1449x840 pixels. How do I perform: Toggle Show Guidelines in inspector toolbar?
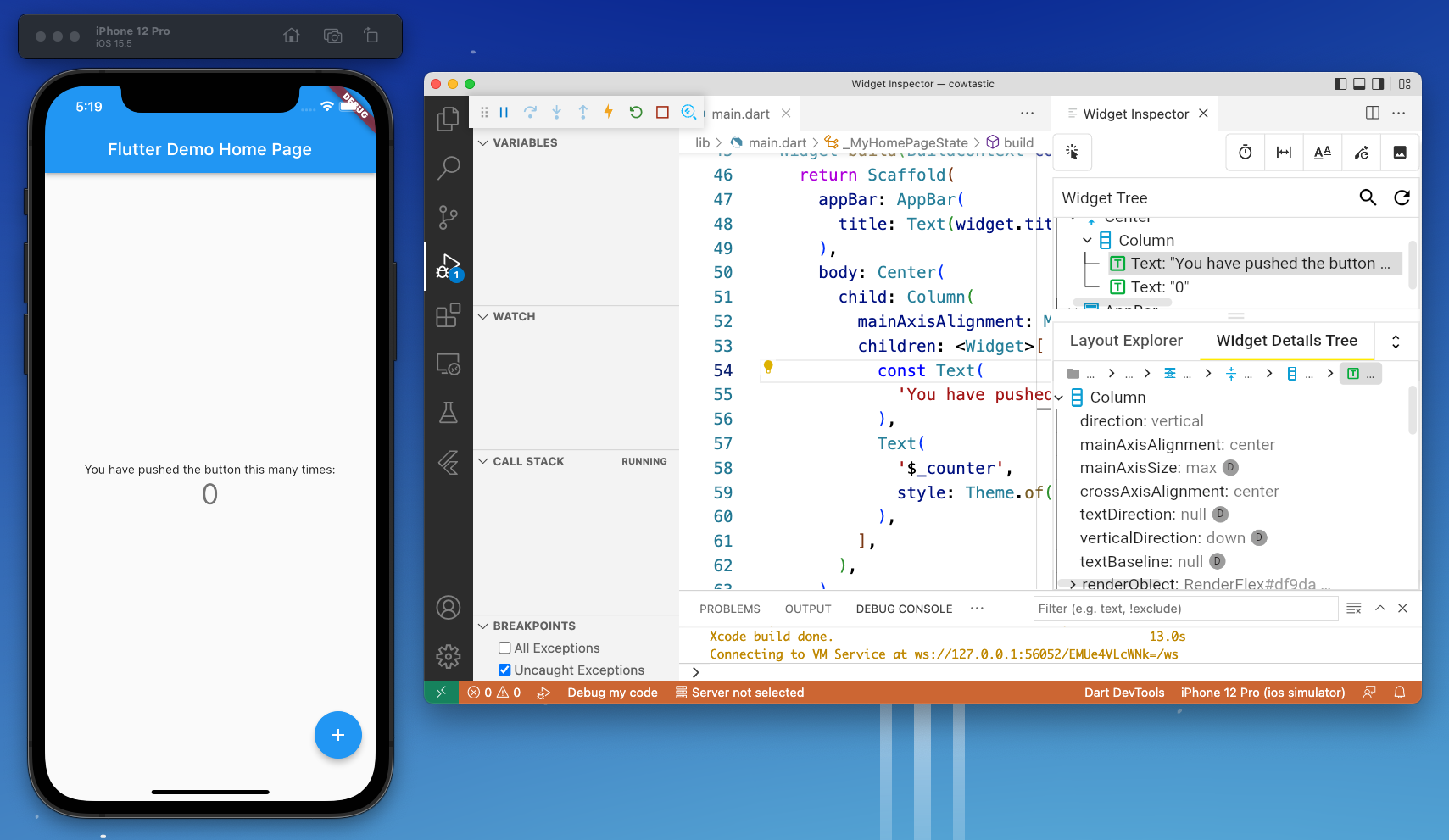click(x=1284, y=153)
